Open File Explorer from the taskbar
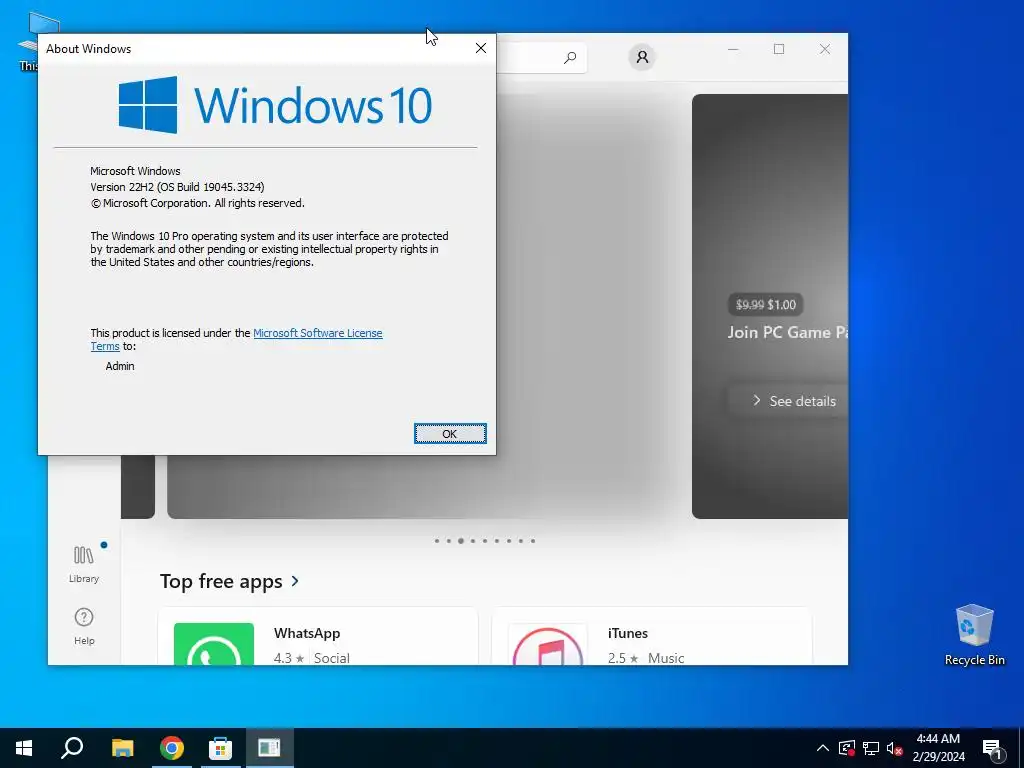 pyautogui.click(x=122, y=748)
